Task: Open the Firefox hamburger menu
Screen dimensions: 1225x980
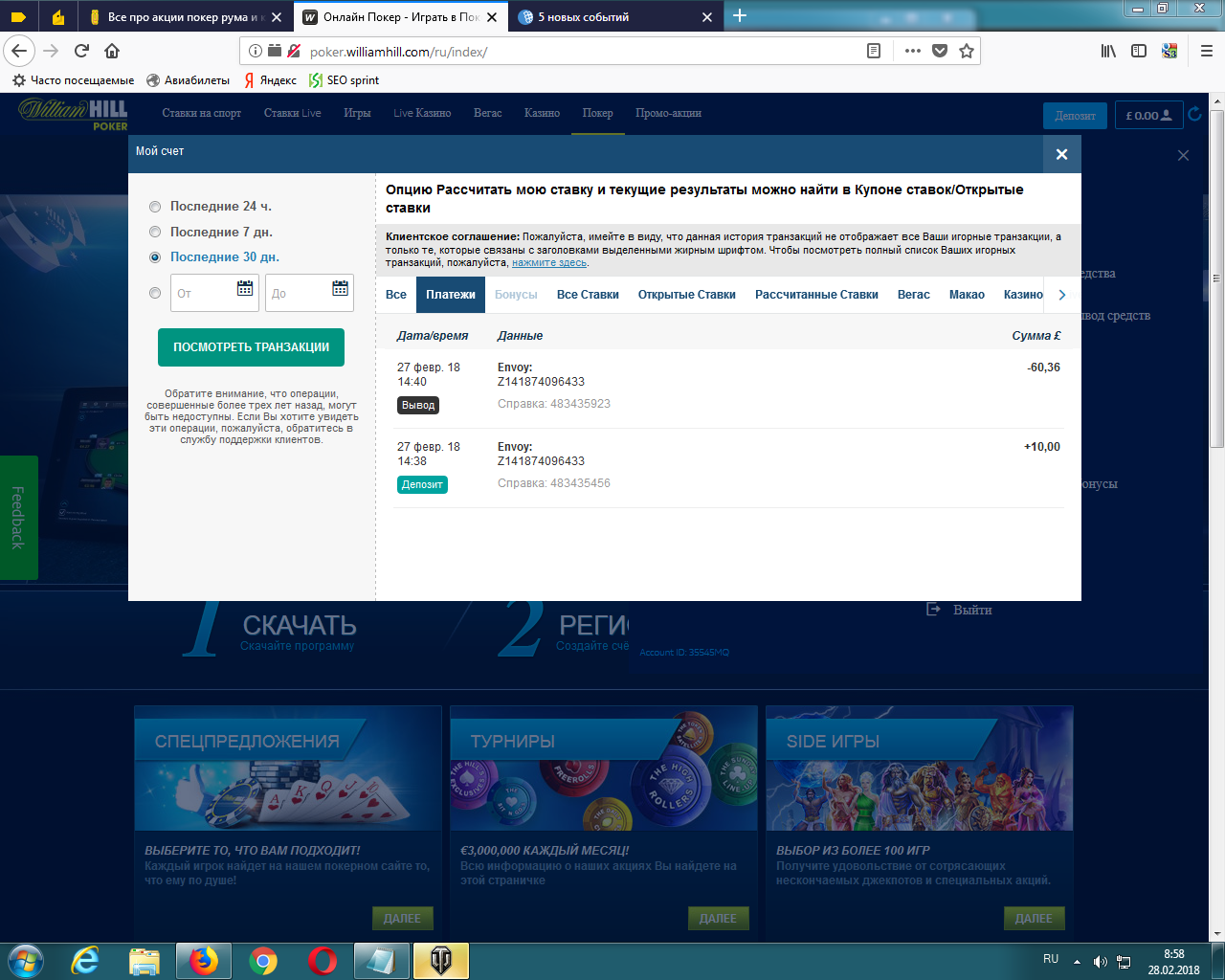Action: coord(1207,51)
